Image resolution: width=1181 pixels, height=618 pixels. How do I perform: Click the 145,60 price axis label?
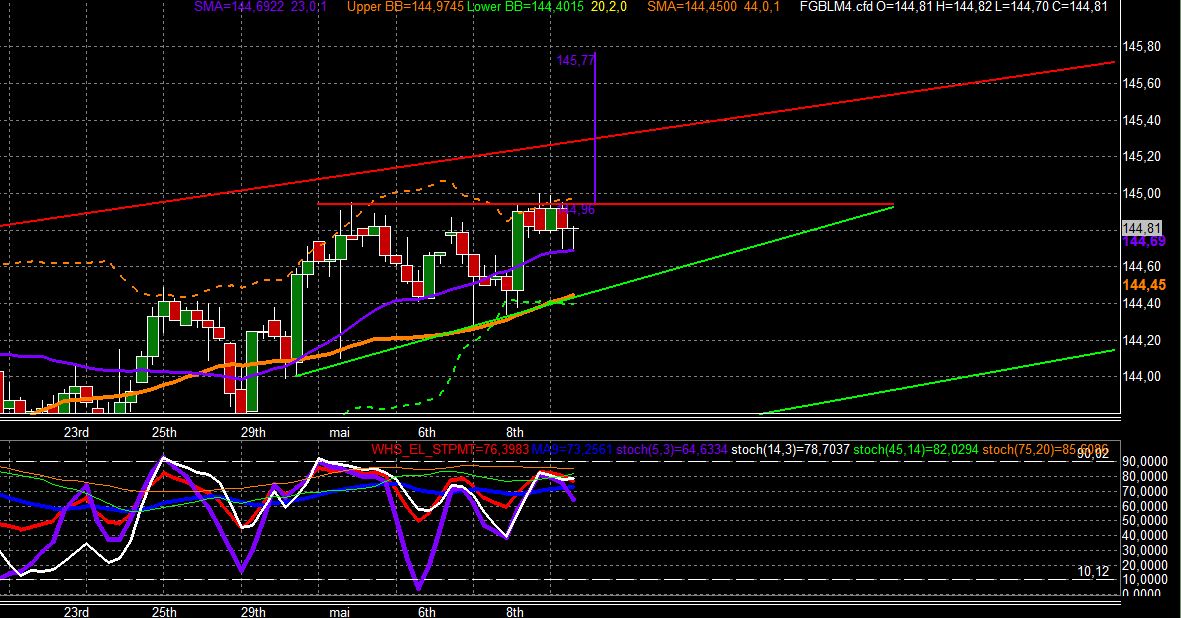coord(1142,84)
